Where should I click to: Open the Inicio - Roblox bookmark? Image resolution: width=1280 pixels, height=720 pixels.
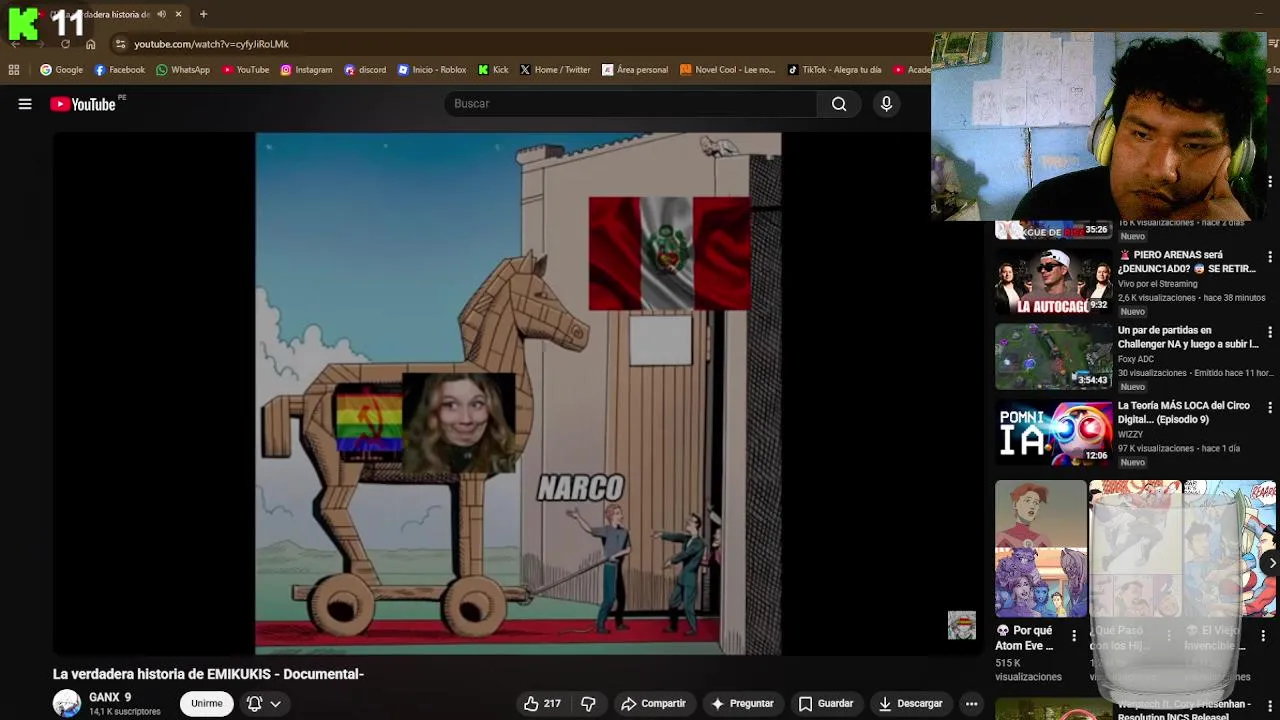coord(432,70)
